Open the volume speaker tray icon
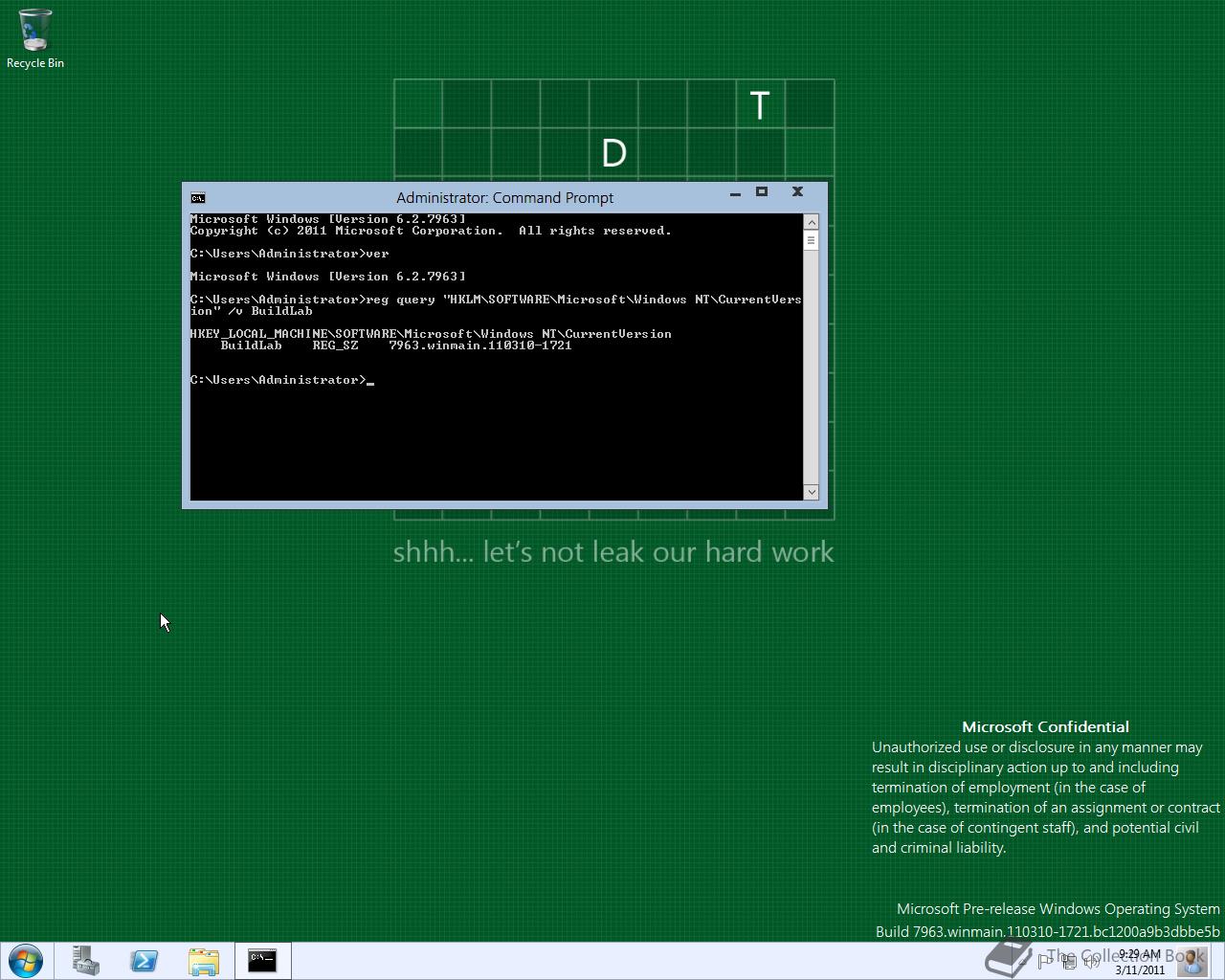 click(1092, 960)
